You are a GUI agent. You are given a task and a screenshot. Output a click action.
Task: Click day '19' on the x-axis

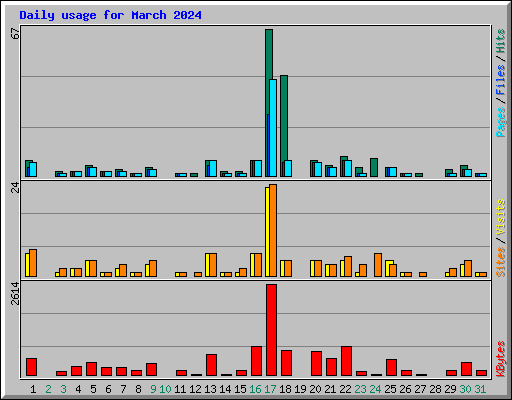click(300, 389)
